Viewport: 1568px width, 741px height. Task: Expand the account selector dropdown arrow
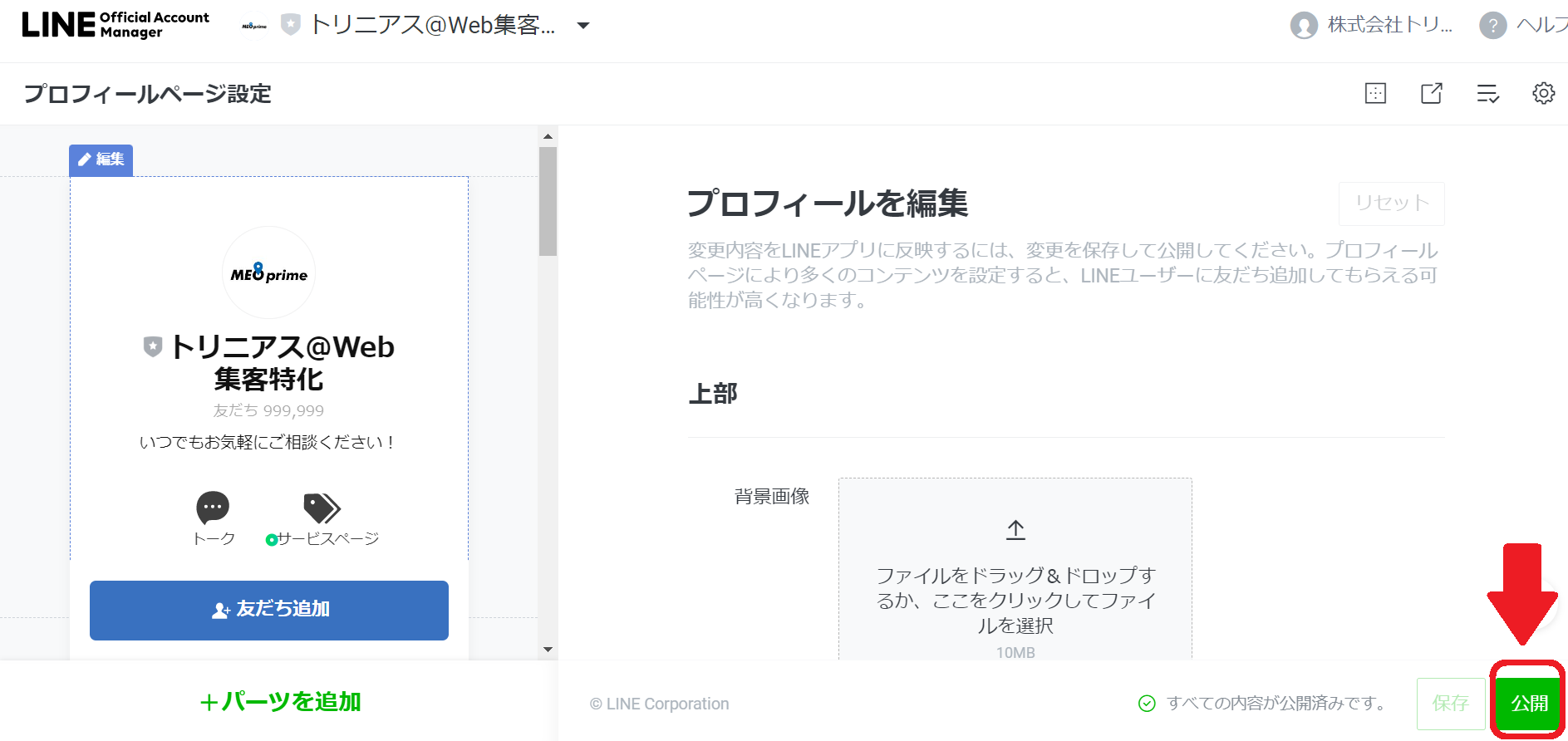583,26
